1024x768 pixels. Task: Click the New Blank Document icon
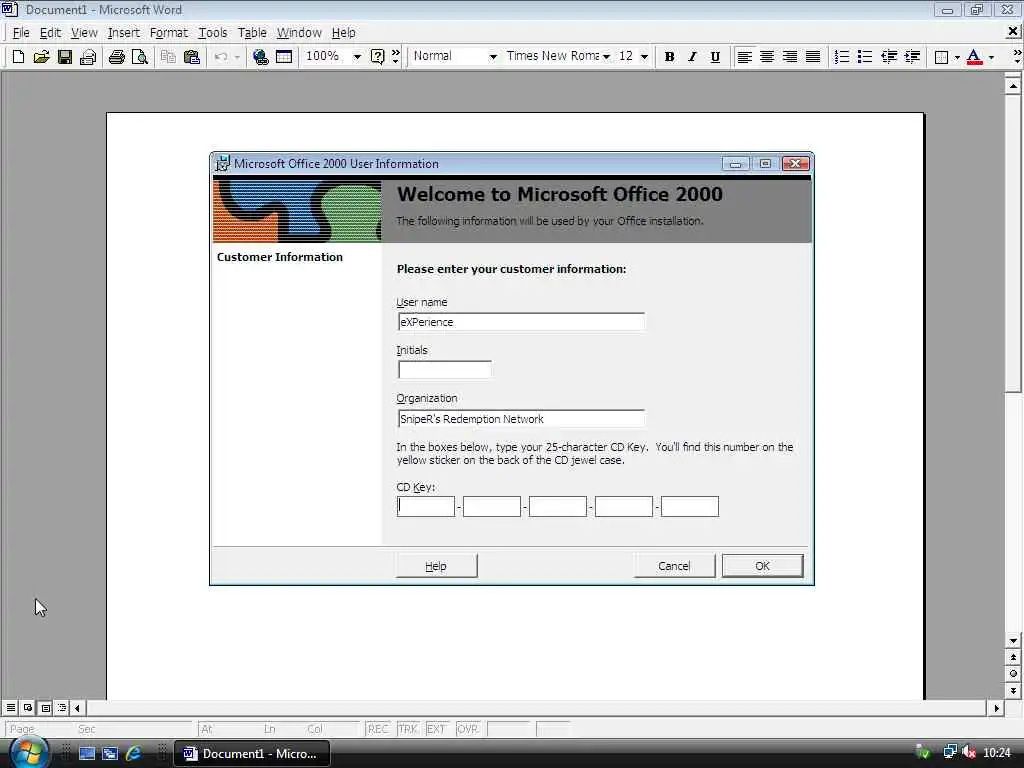point(18,57)
